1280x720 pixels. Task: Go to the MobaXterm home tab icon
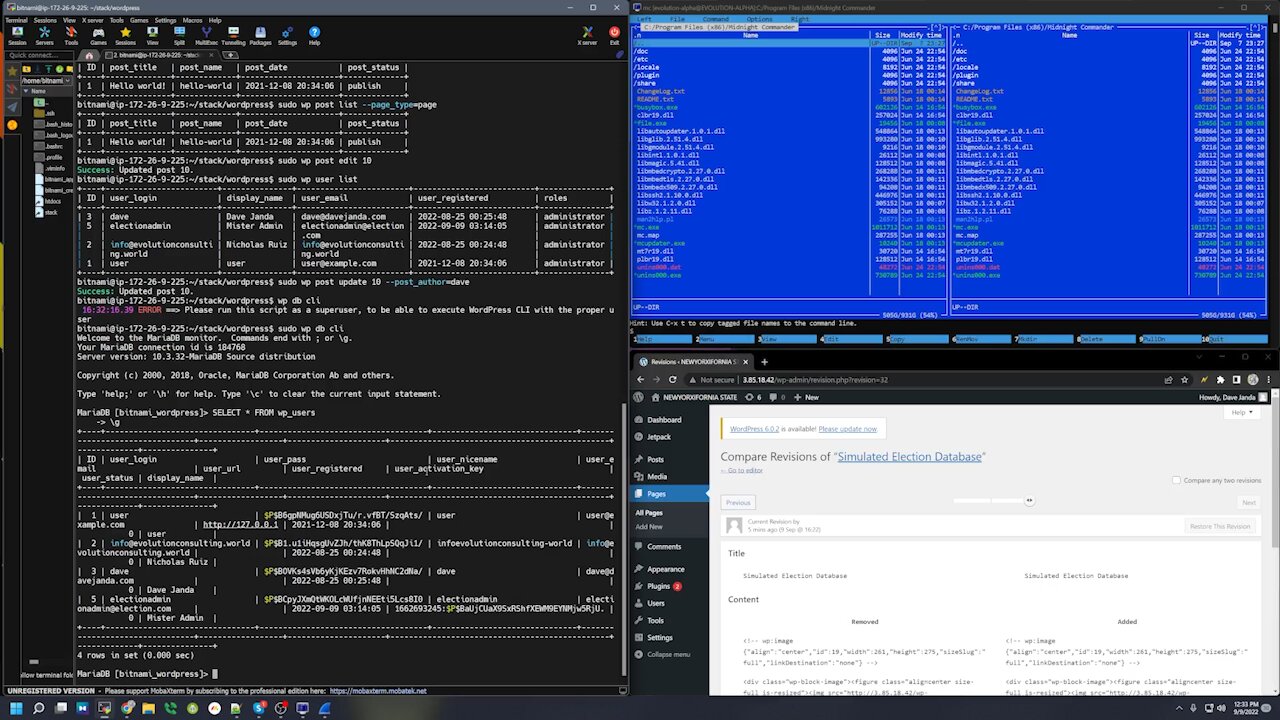pyautogui.click(x=89, y=55)
